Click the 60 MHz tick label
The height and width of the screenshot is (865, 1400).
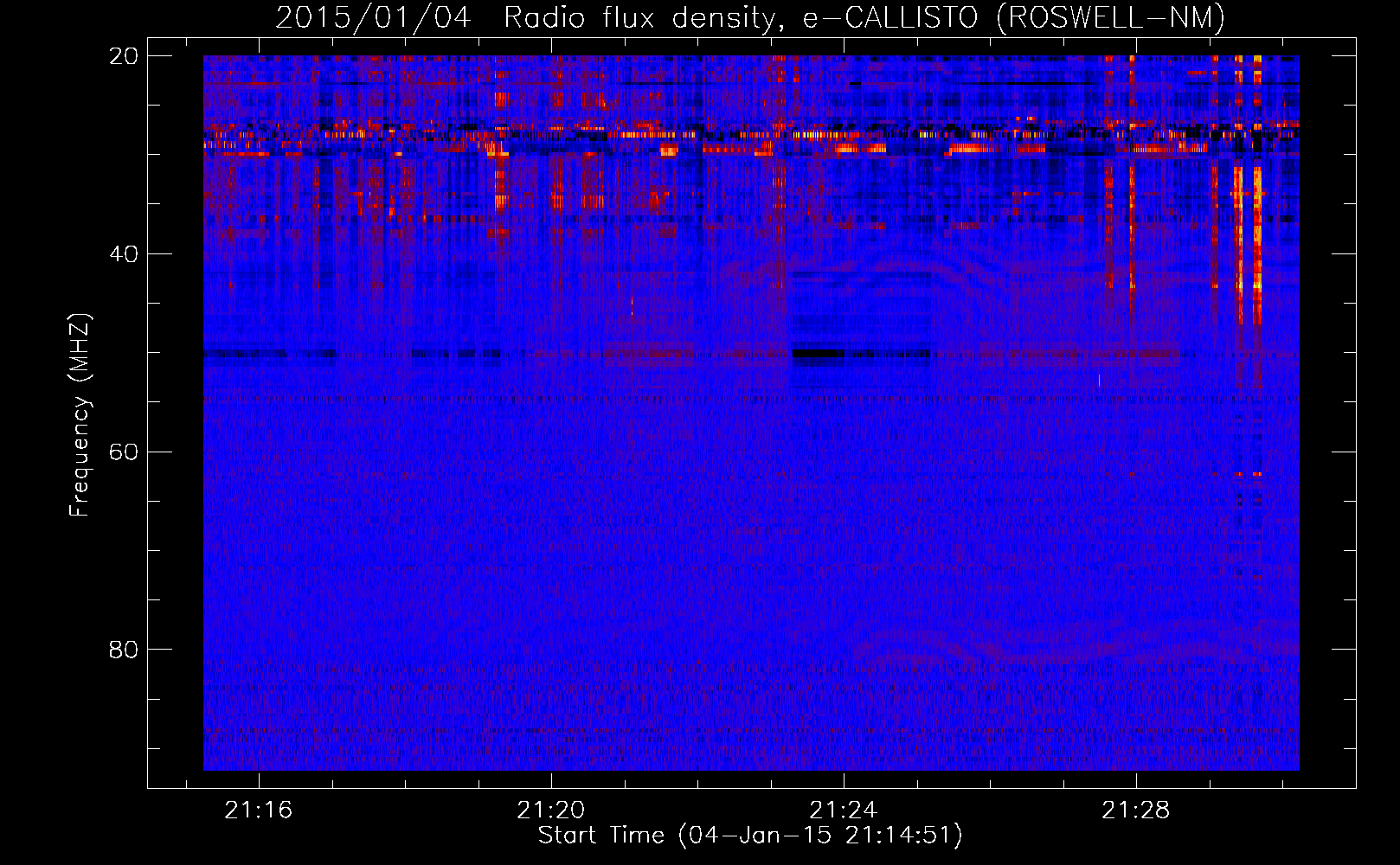(124, 452)
